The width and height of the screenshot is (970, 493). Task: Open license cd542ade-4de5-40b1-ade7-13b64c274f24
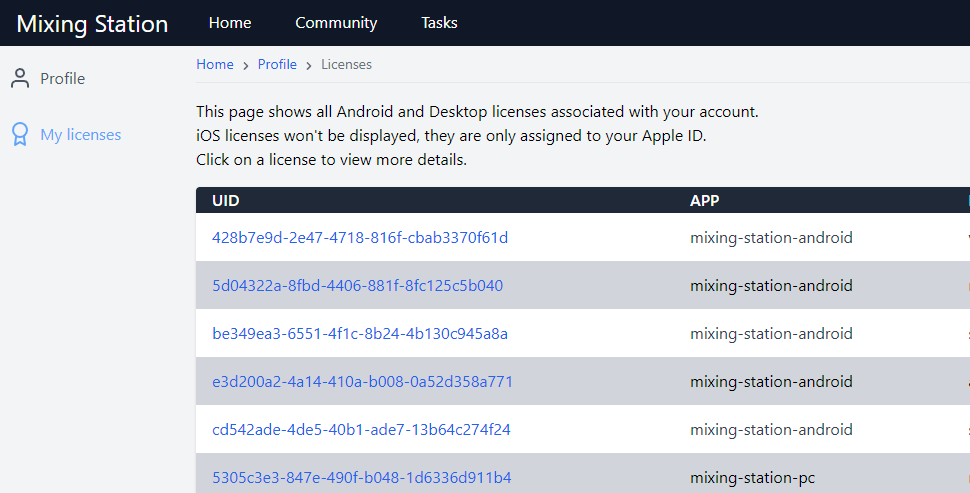(x=361, y=430)
